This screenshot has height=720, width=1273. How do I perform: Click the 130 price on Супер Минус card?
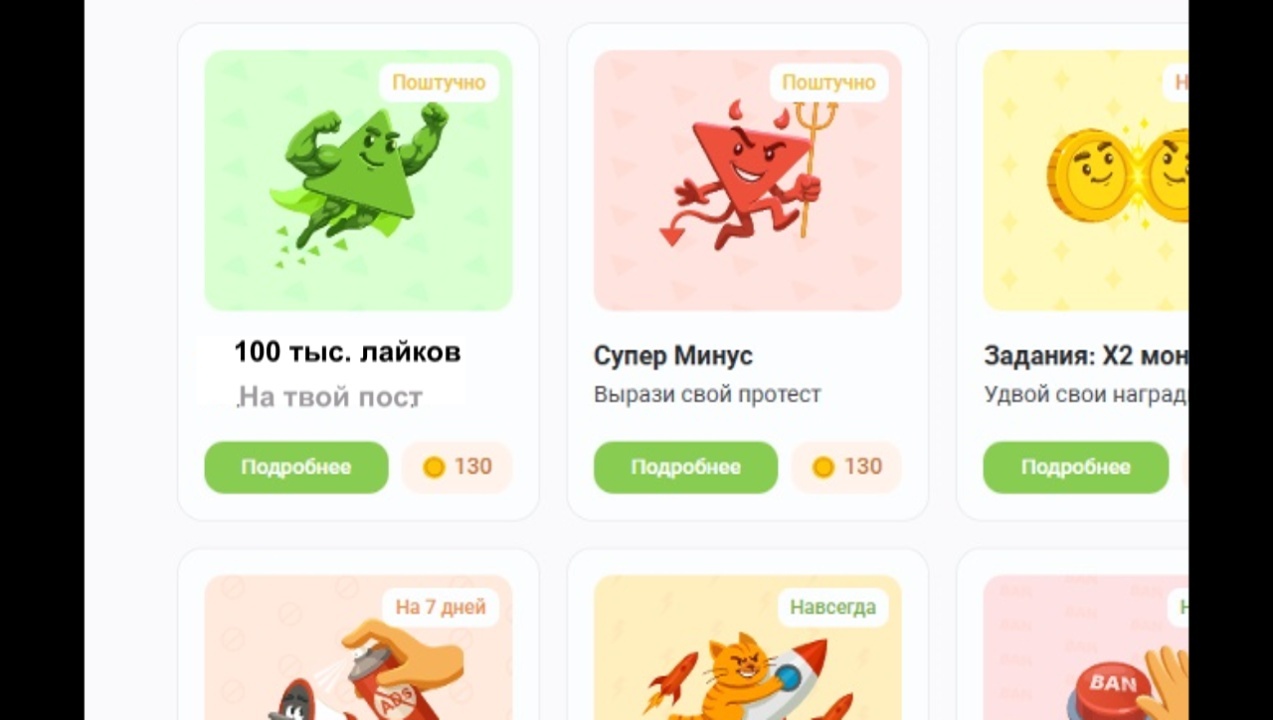[x=863, y=467]
